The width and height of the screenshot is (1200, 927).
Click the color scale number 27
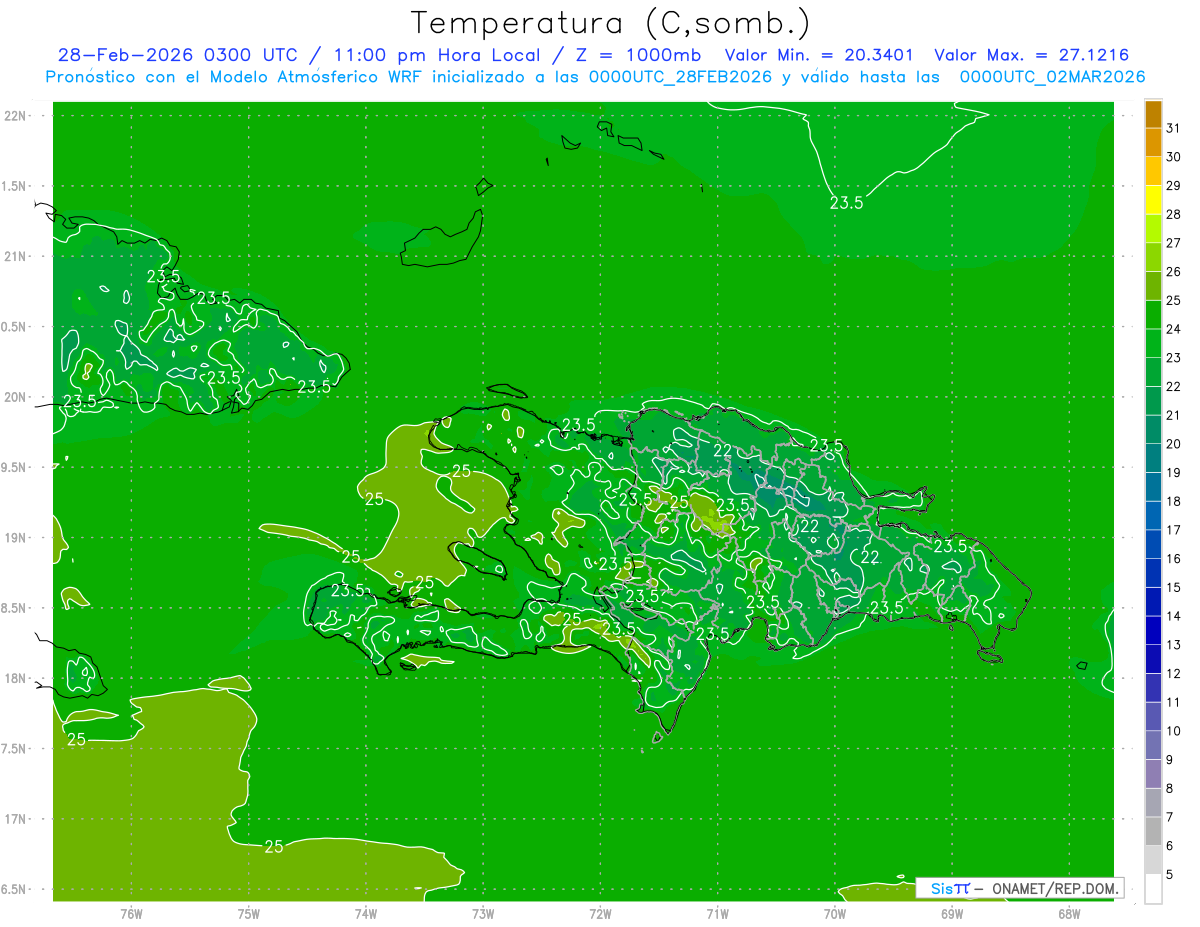(x=1173, y=243)
